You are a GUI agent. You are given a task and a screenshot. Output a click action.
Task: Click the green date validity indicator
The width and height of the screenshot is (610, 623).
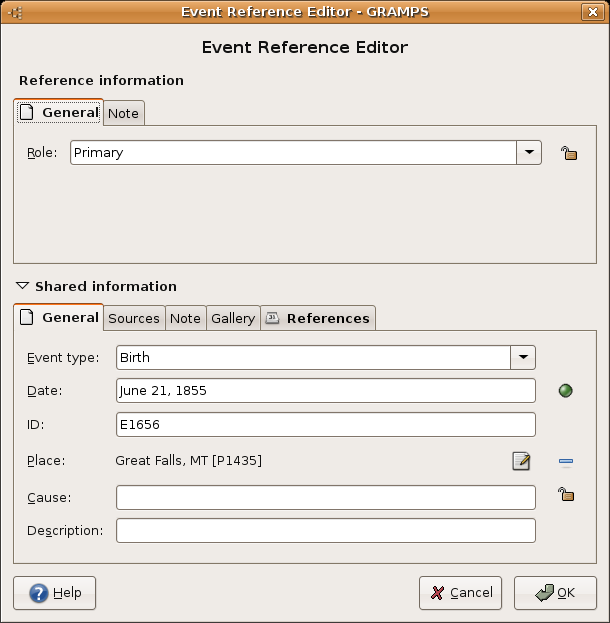click(x=565, y=391)
